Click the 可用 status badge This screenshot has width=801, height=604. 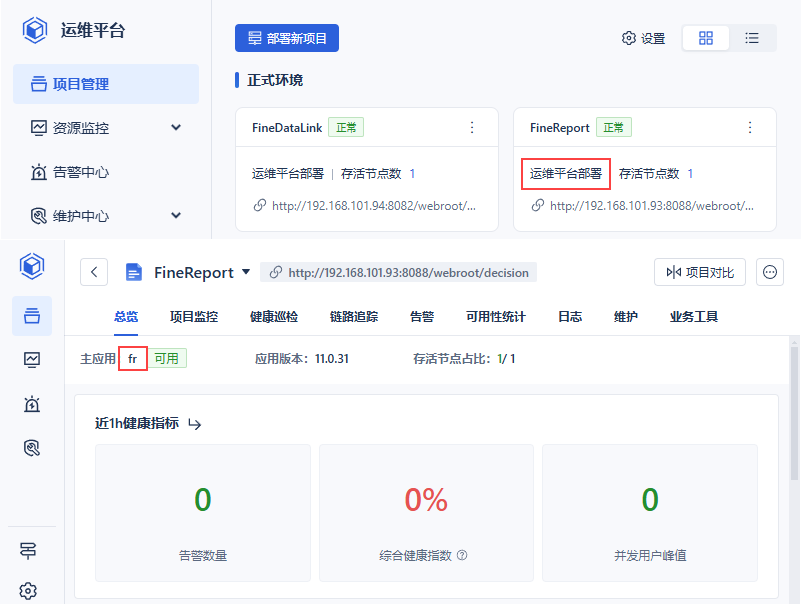coord(167,358)
